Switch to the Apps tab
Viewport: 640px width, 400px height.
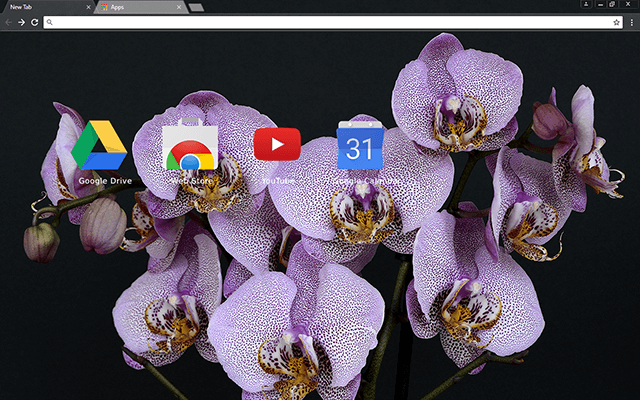[x=142, y=7]
